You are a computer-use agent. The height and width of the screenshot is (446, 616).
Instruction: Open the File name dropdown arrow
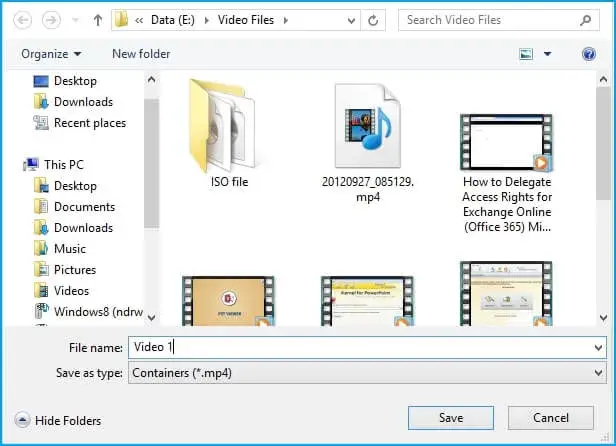598,348
